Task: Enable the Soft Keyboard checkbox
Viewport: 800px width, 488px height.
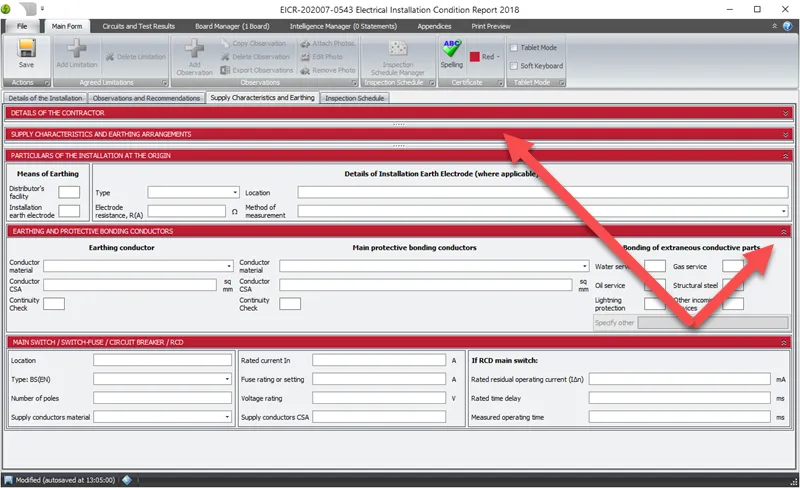Action: pos(514,66)
